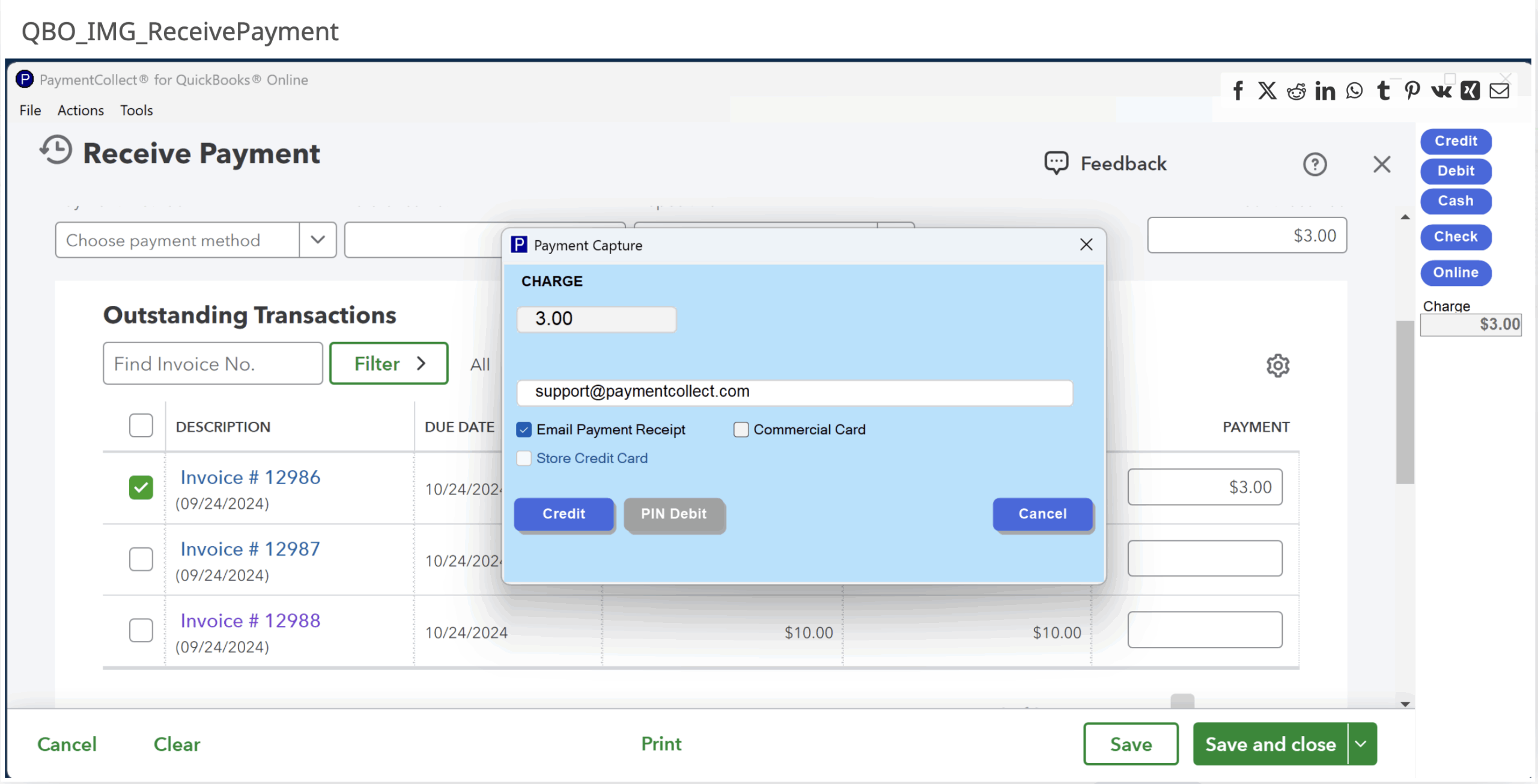
Task: Open the Save and close dropdown arrow
Action: coord(1361,744)
